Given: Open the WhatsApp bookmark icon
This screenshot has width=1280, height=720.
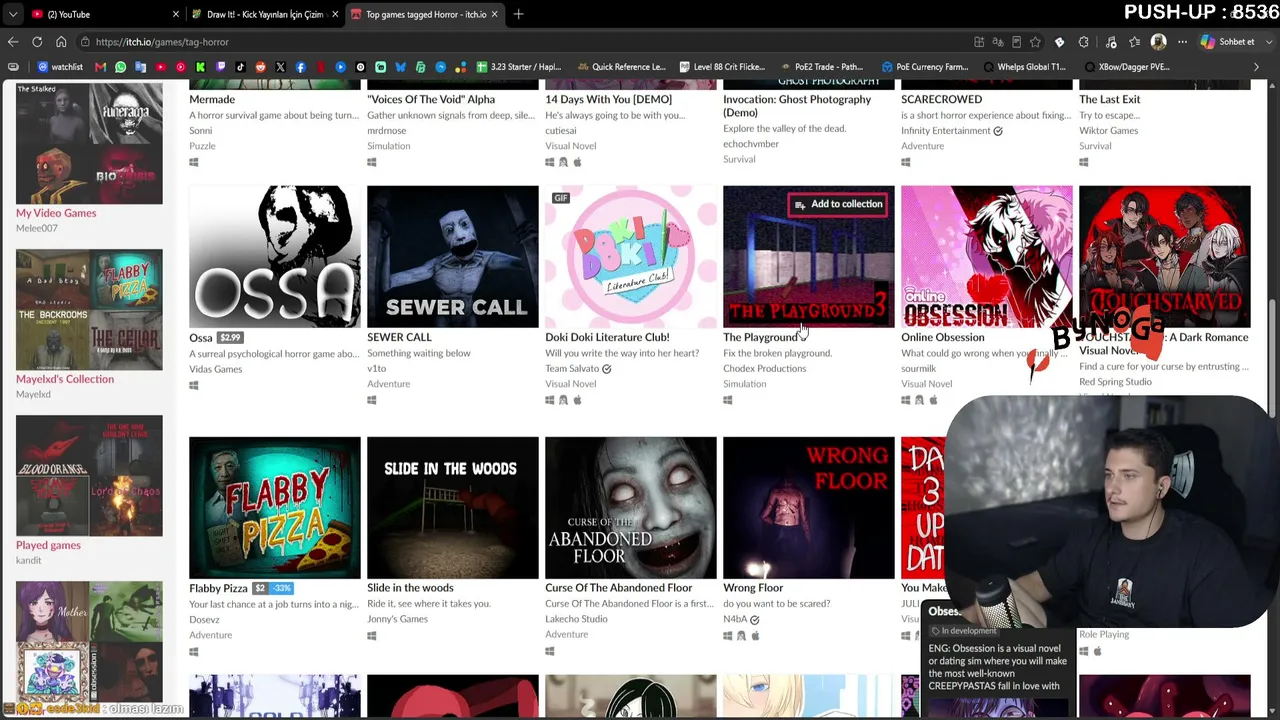Looking at the screenshot, I should pyautogui.click(x=121, y=67).
